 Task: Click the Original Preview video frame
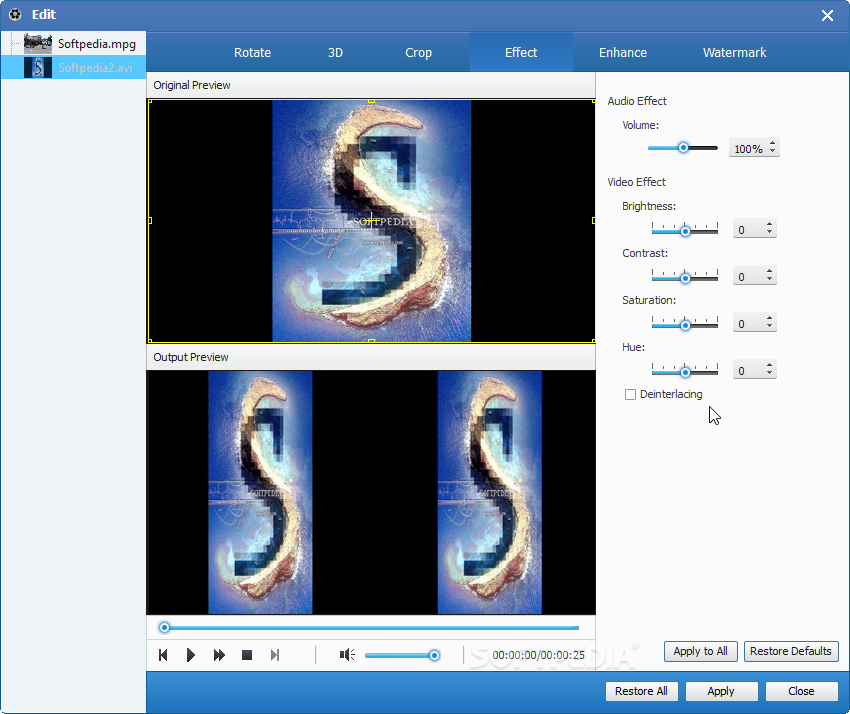[371, 221]
